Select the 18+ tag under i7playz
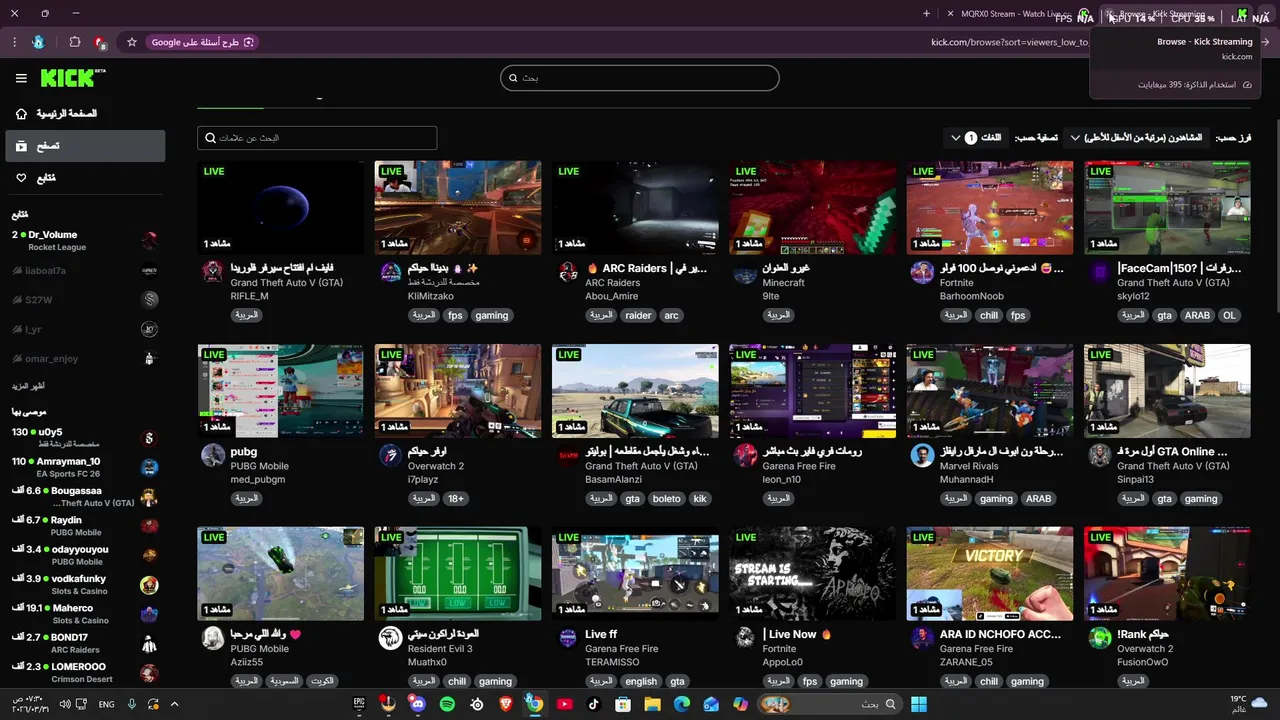The height and width of the screenshot is (720, 1280). pyautogui.click(x=455, y=498)
